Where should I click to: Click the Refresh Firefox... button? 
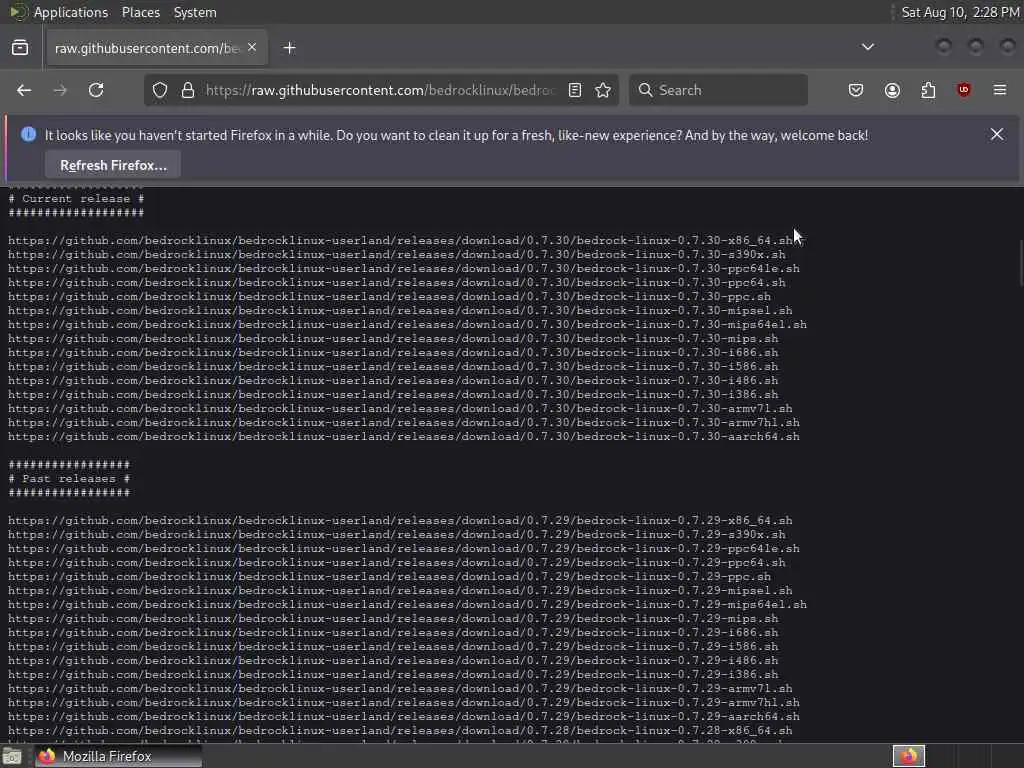(113, 165)
